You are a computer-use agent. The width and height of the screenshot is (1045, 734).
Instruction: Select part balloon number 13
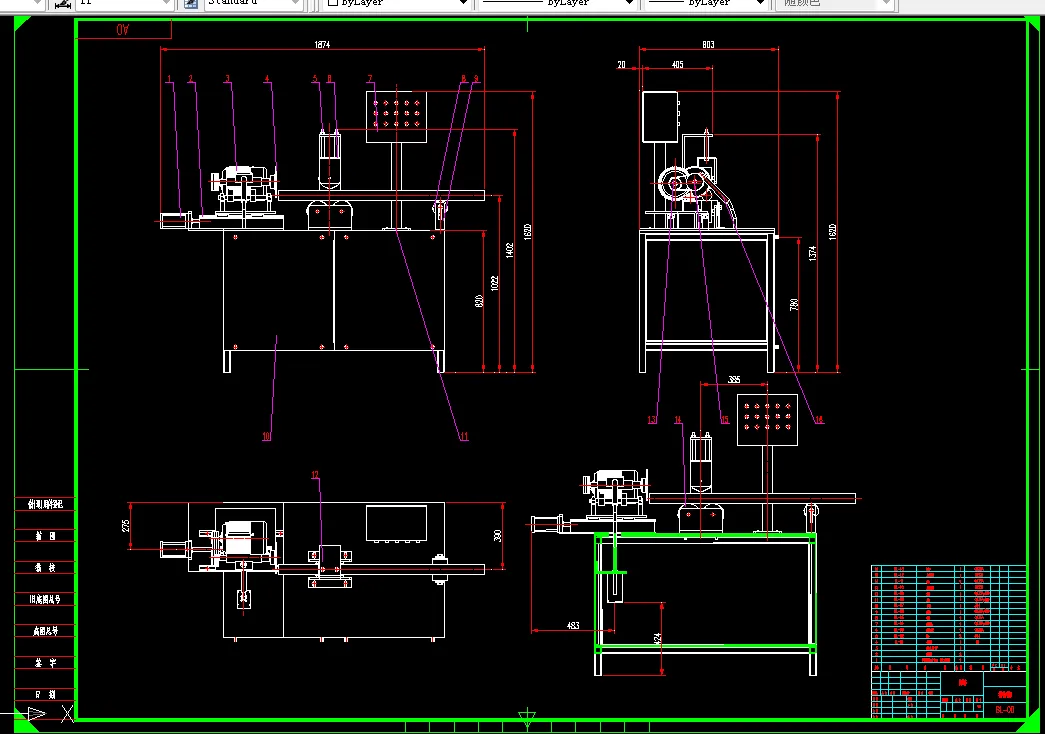click(652, 419)
